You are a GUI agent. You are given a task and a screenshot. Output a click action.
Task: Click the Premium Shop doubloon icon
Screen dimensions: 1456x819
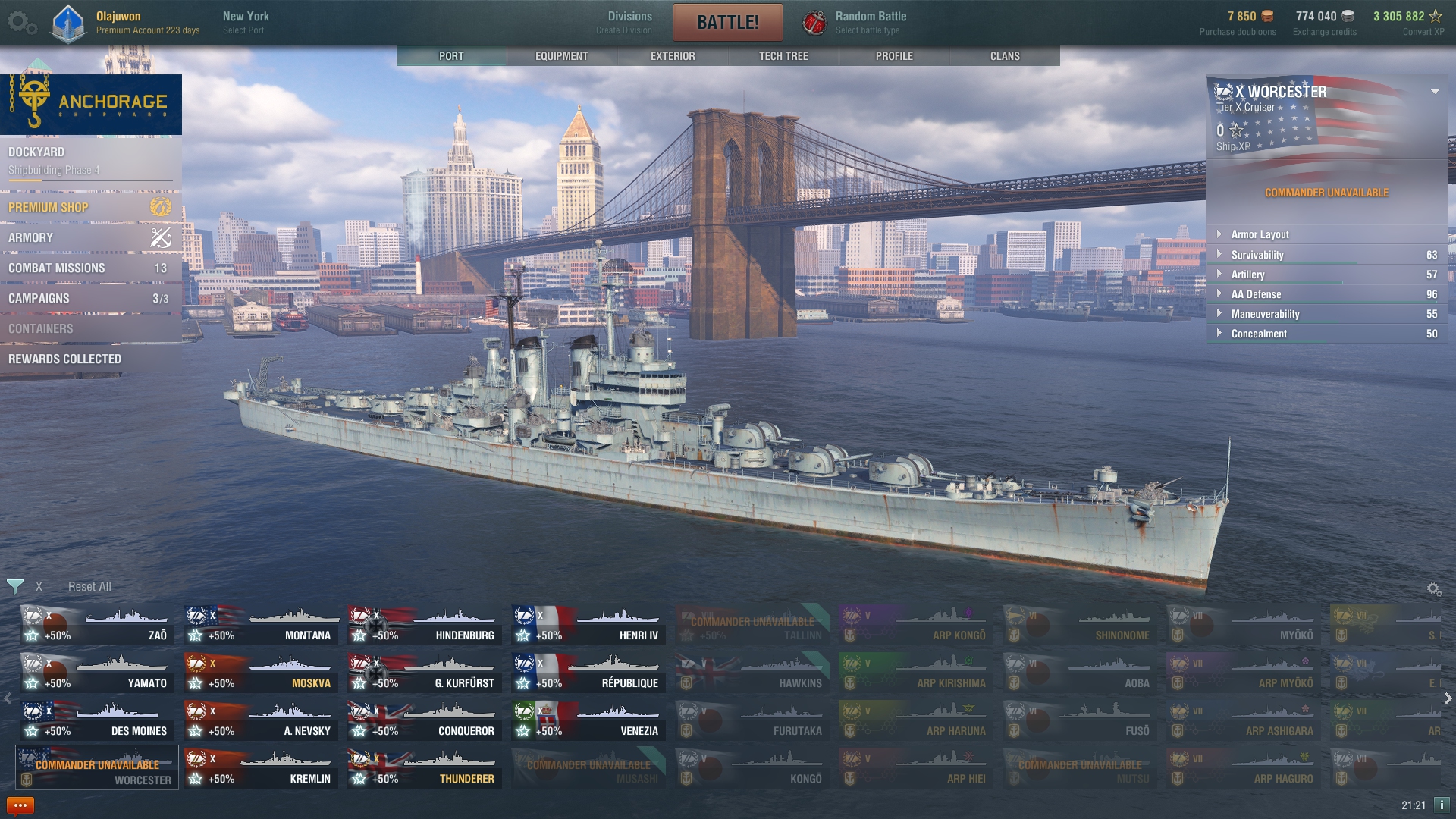pos(160,207)
